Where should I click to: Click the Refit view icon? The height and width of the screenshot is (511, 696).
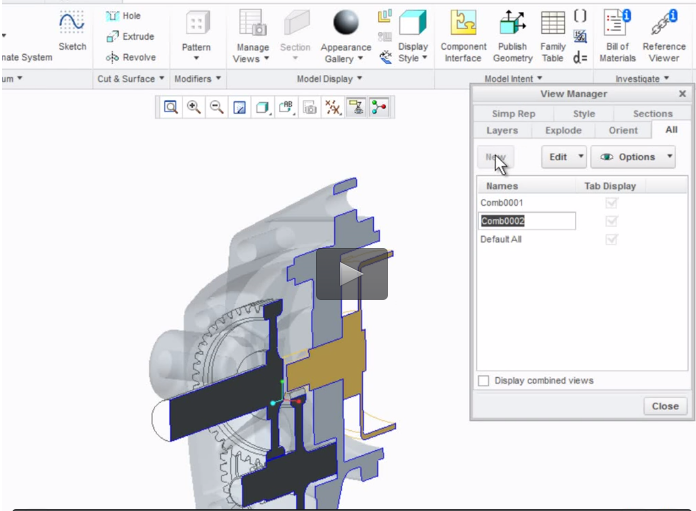(171, 107)
